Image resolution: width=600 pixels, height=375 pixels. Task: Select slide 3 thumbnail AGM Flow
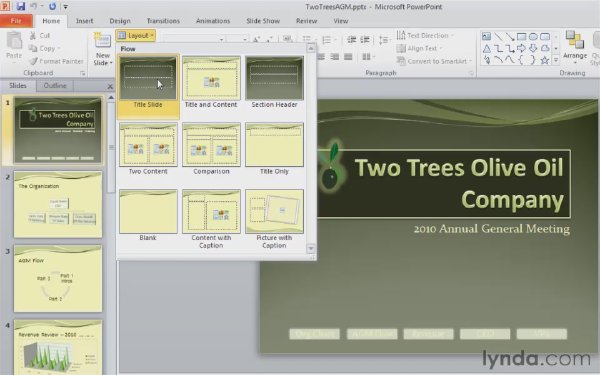coord(58,279)
